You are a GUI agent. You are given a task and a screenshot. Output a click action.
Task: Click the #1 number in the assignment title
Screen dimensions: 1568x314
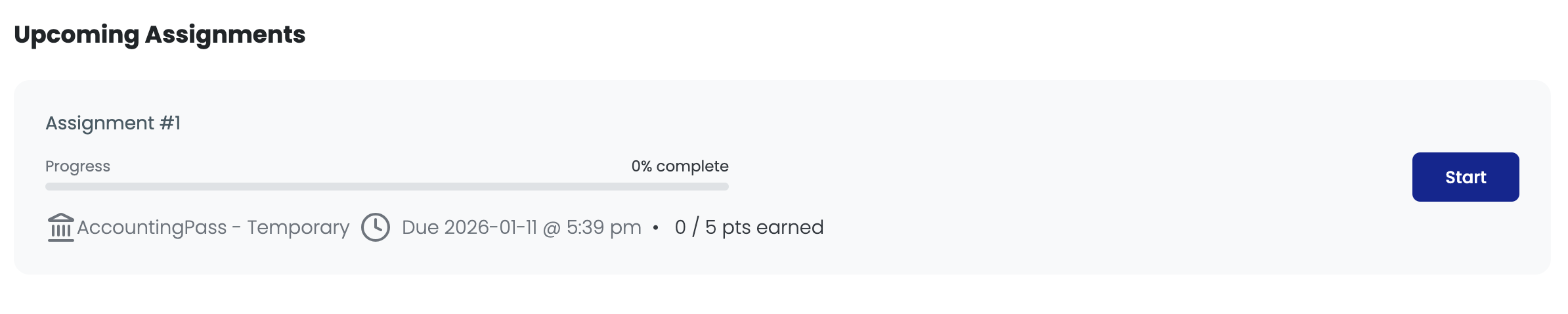coord(170,123)
